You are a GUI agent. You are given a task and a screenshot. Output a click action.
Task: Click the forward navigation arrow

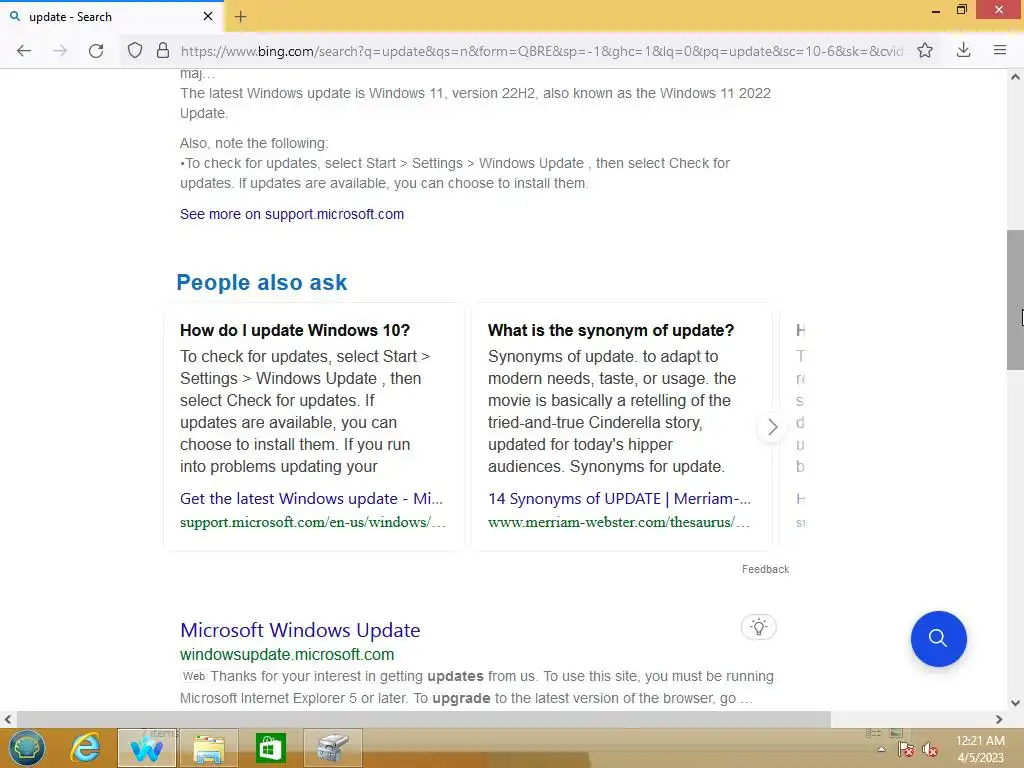tap(59, 51)
